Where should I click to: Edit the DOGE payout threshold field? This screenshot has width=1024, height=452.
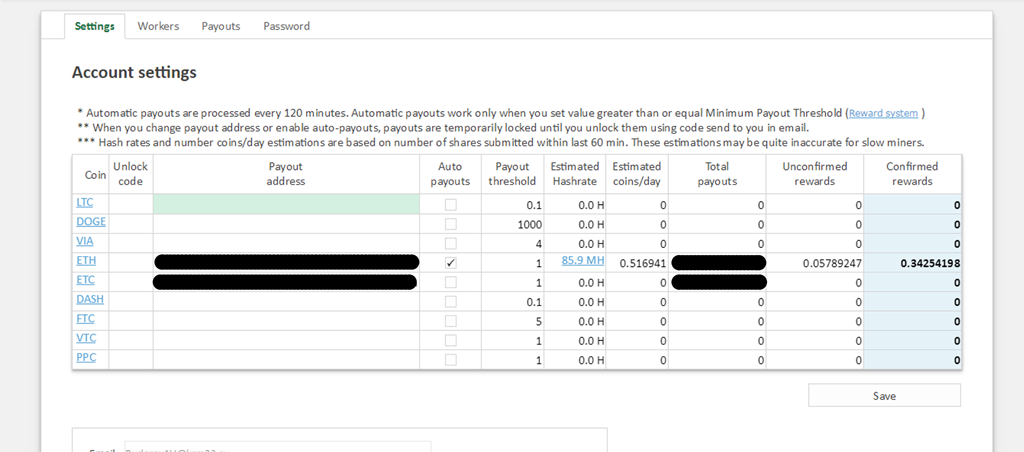point(513,223)
